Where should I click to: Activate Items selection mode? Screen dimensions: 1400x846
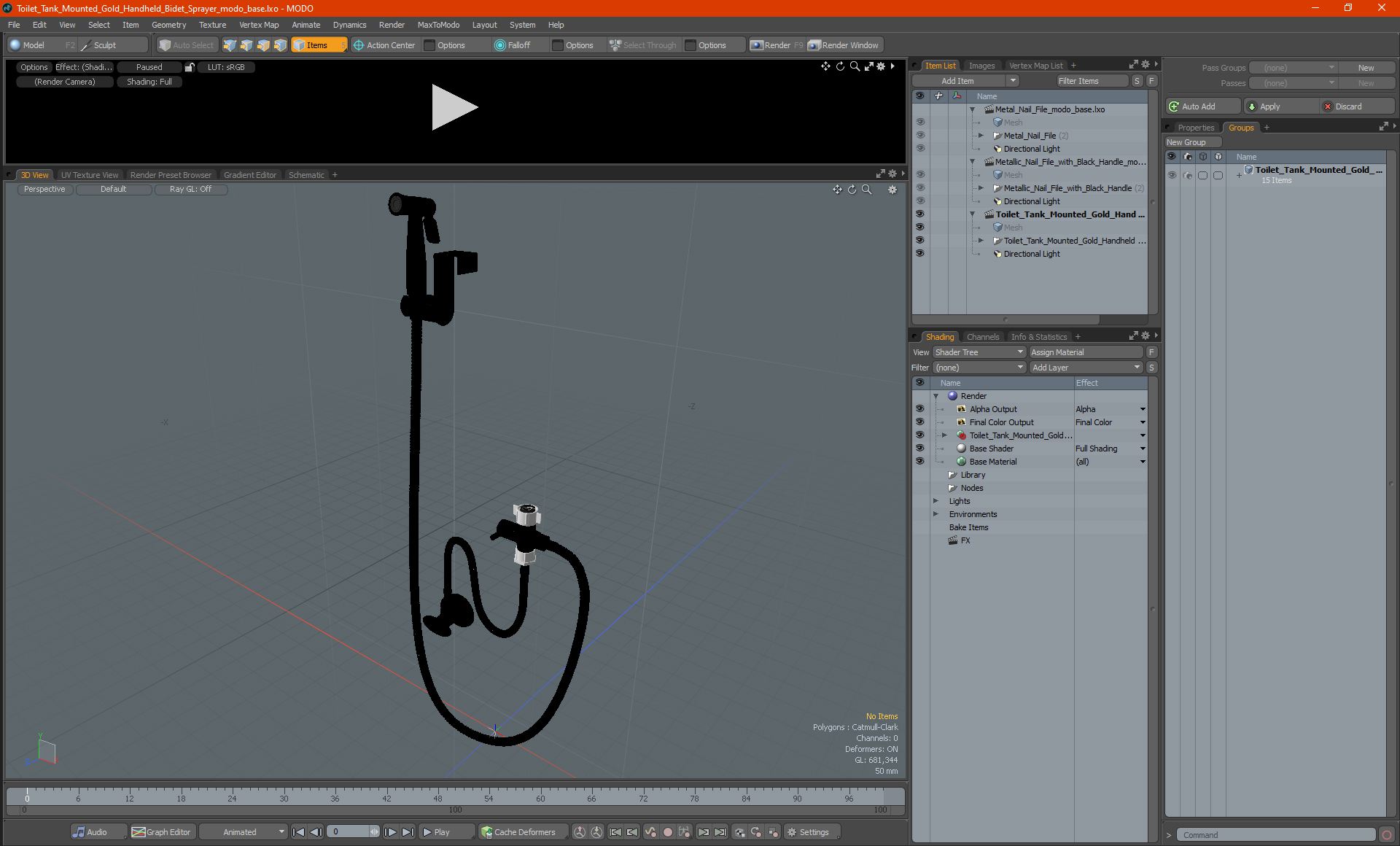[x=319, y=45]
